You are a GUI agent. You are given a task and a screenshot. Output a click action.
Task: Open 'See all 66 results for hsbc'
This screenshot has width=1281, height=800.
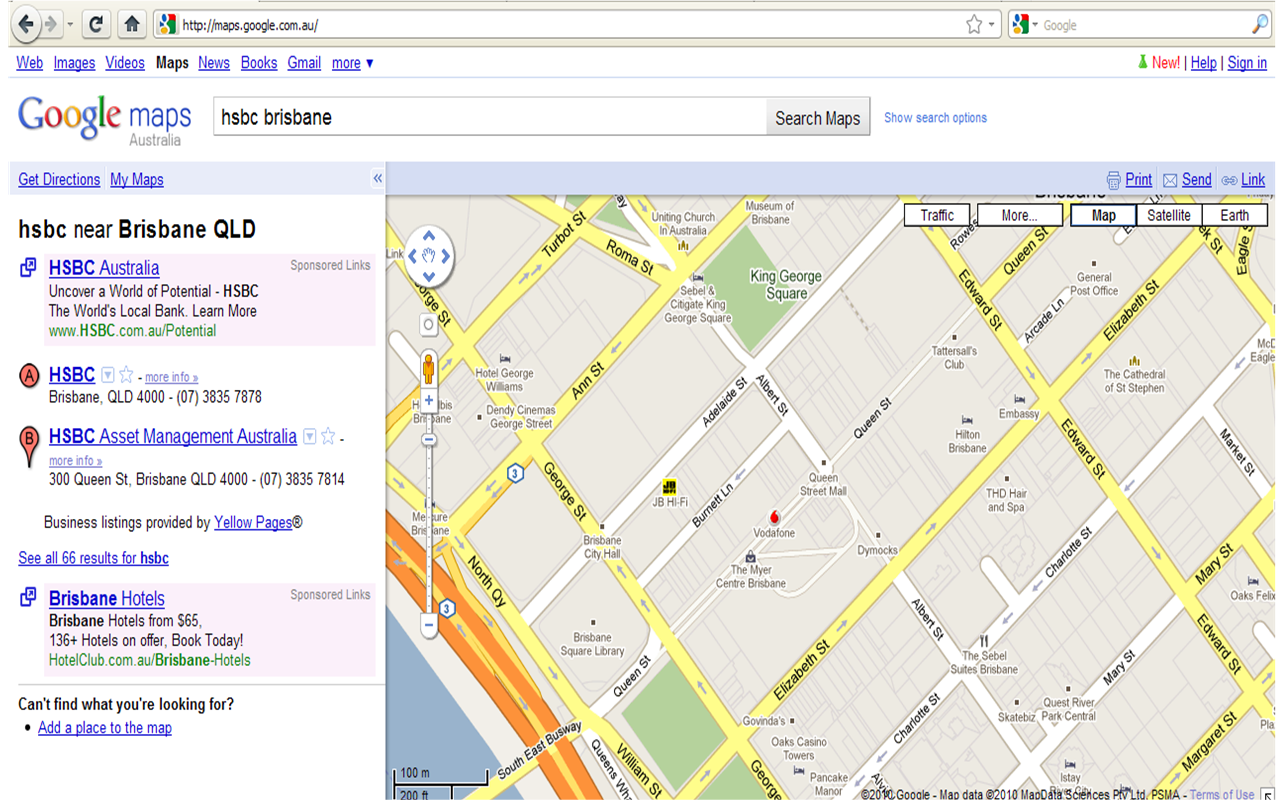click(x=93, y=558)
